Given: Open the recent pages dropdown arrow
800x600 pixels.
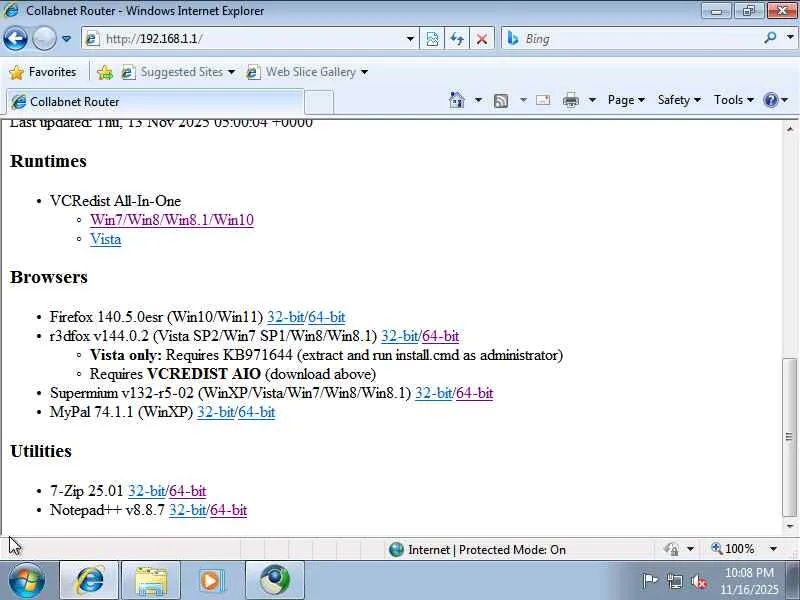Looking at the screenshot, I should (x=66, y=39).
